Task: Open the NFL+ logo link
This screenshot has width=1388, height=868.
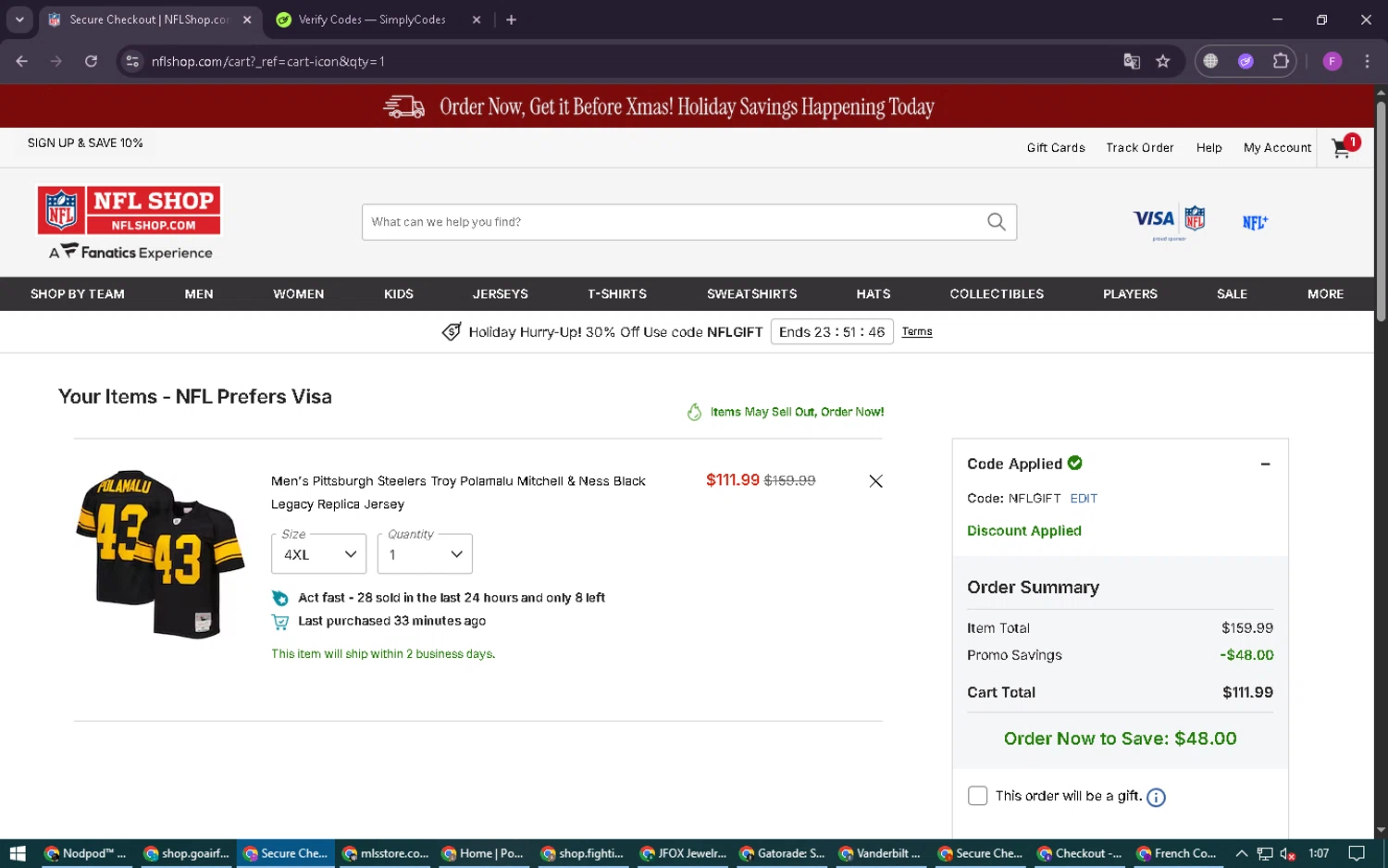Action: pyautogui.click(x=1255, y=222)
